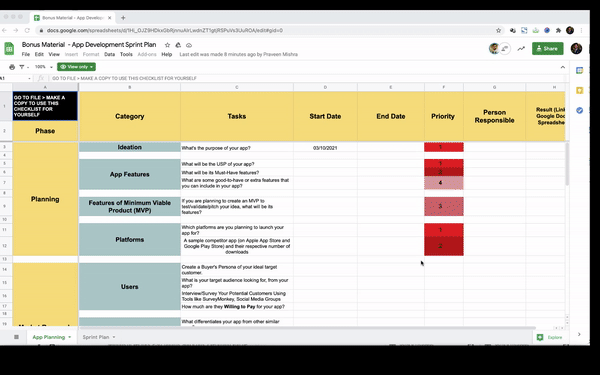Open the 100% zoom dropdown
Screen dimensions: 600x375
pos(44,67)
